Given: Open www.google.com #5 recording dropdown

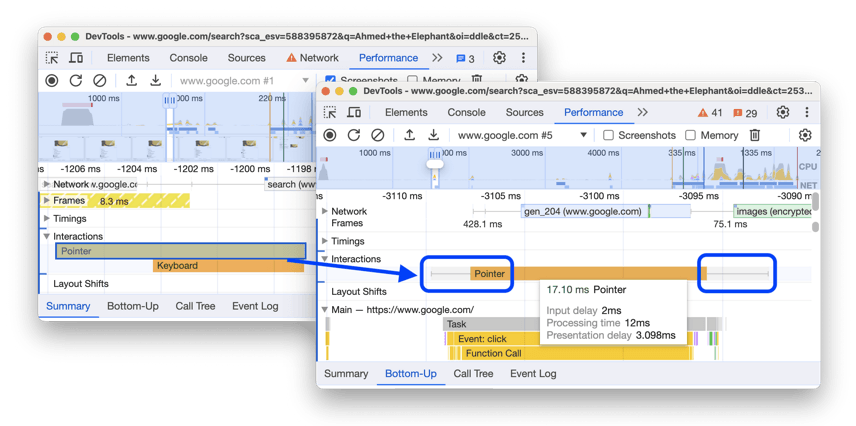Looking at the screenshot, I should 522,135.
